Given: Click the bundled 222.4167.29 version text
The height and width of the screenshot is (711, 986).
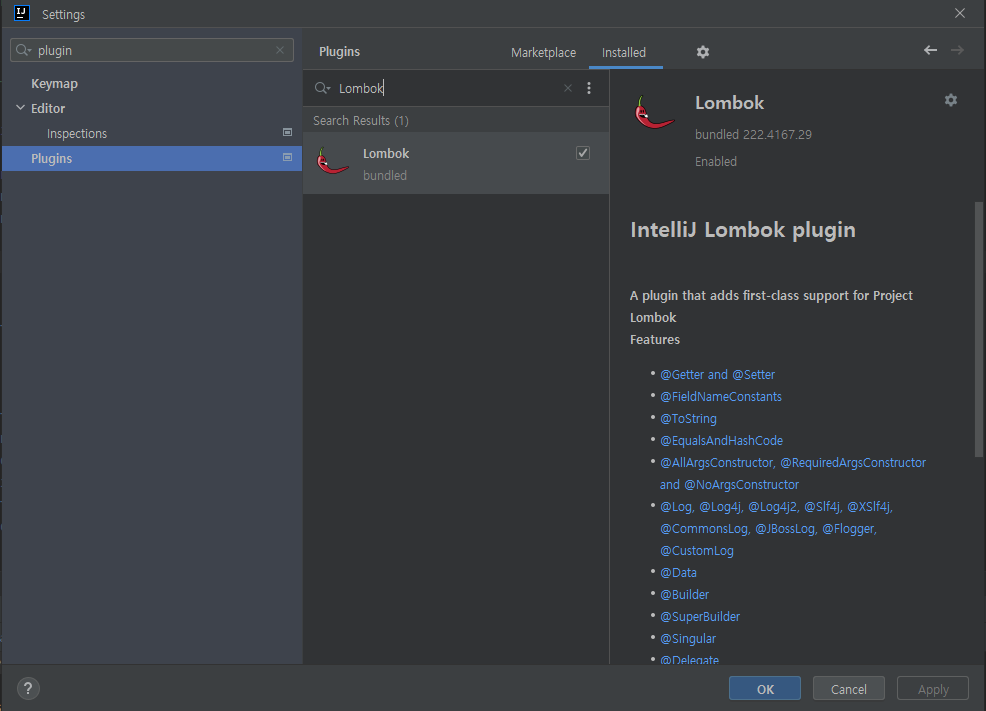Looking at the screenshot, I should point(753,135).
